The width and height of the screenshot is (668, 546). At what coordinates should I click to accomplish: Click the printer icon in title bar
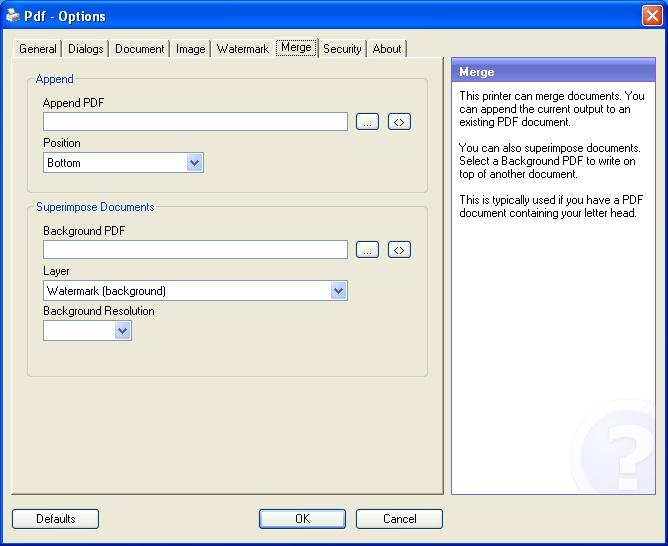tap(12, 16)
